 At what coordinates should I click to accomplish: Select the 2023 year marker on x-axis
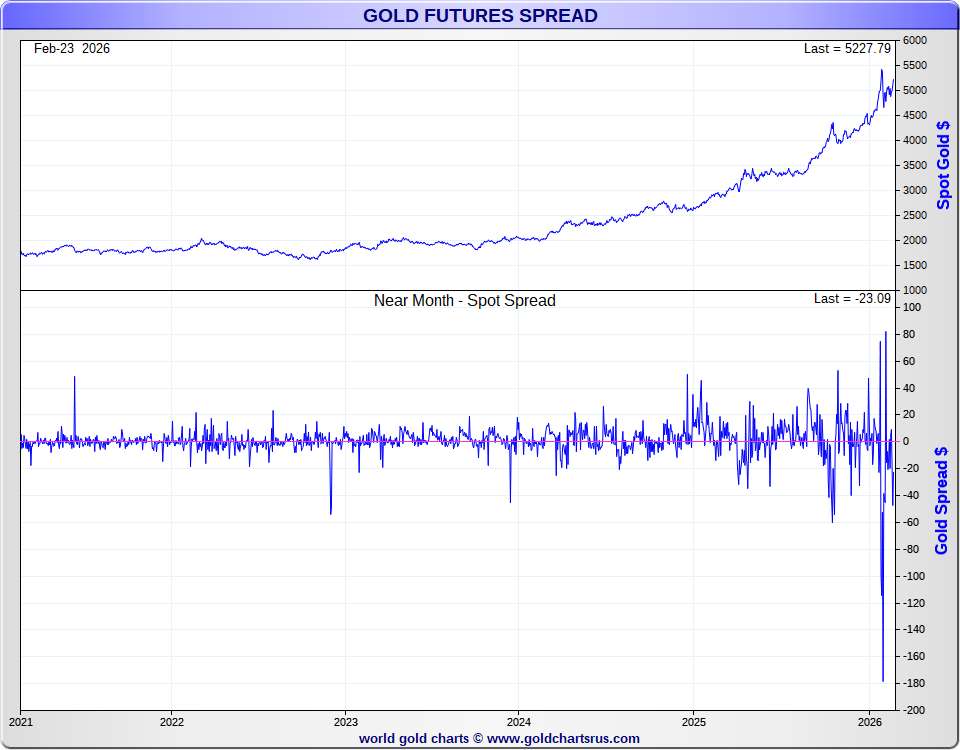[346, 721]
